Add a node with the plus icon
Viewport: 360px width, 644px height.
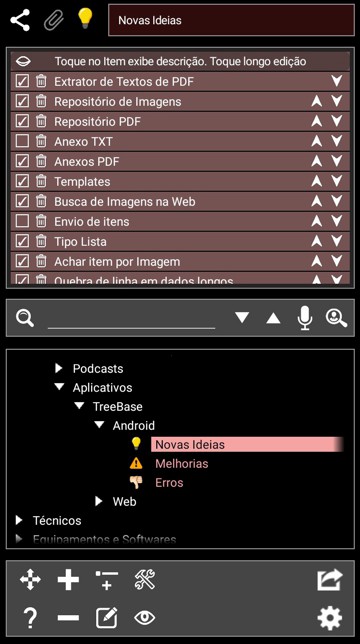(68, 580)
